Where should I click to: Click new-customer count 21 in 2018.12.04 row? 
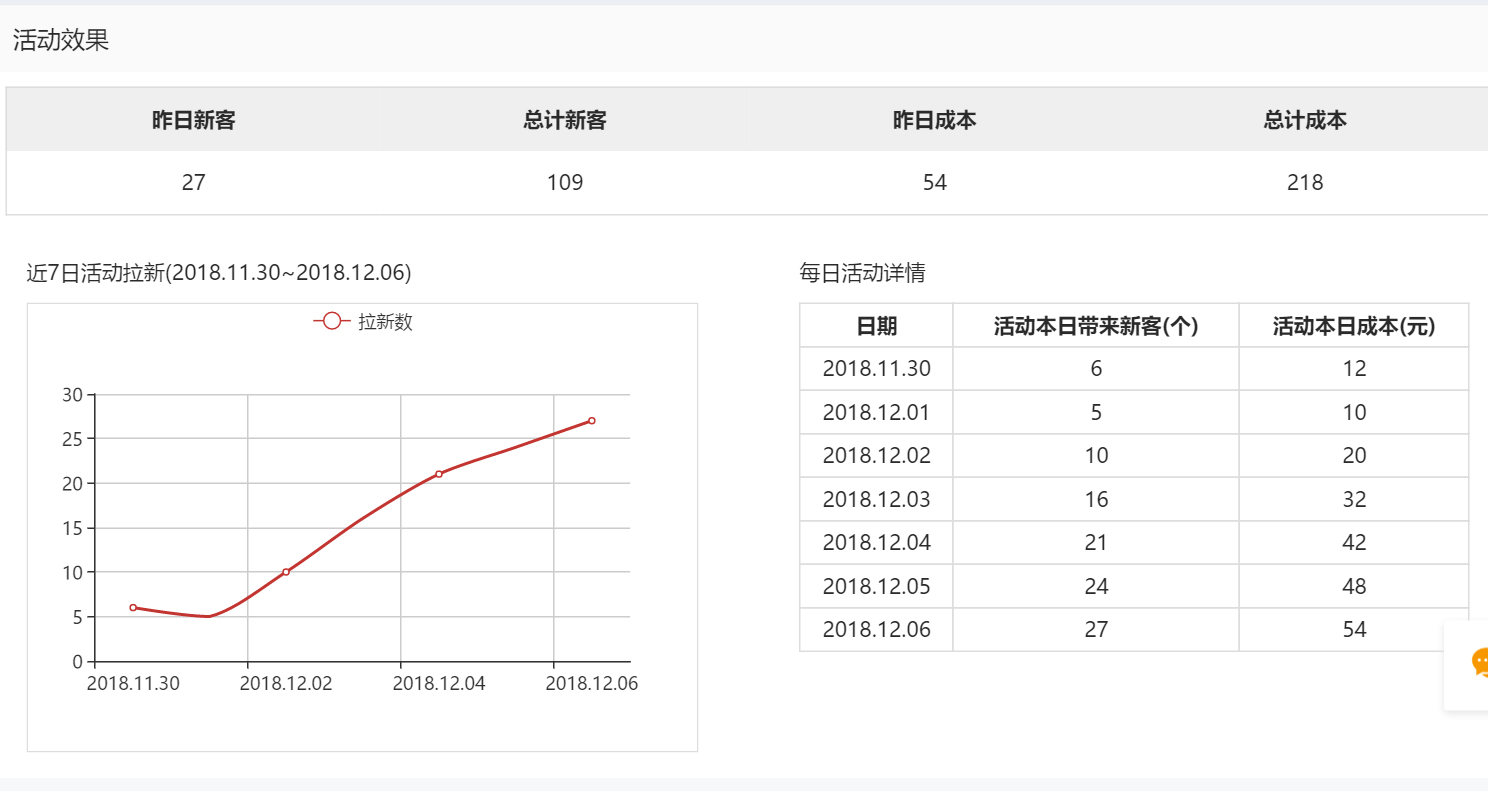[x=1096, y=543]
